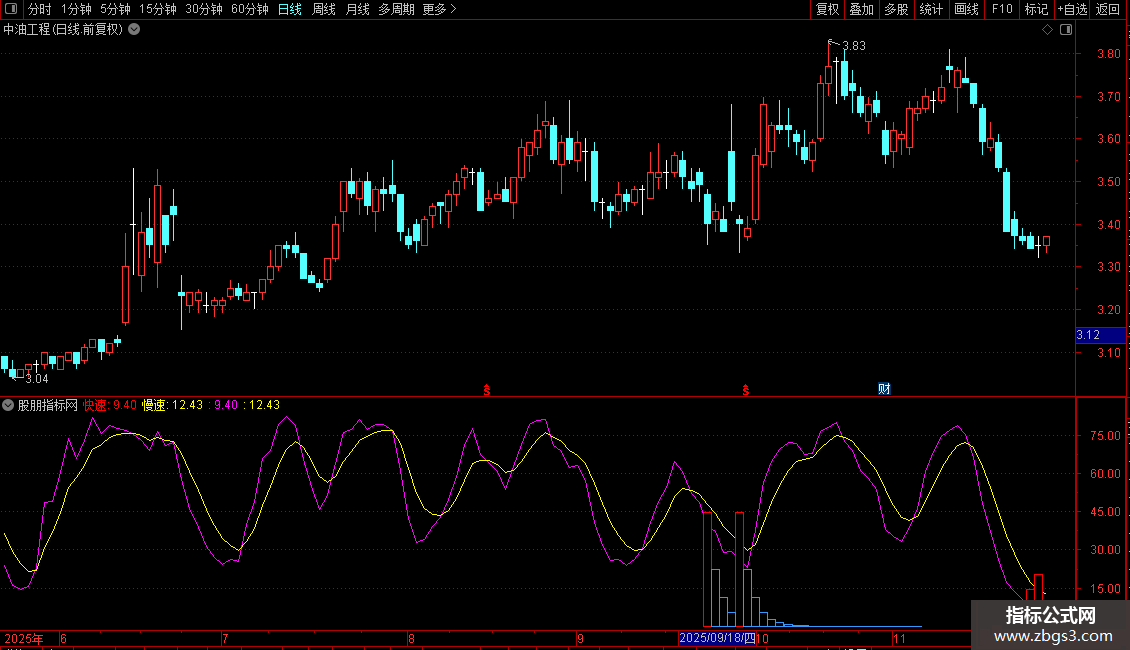Click the blue 财 financial marker icon
Viewport: 1130px width, 650px height.
point(884,388)
